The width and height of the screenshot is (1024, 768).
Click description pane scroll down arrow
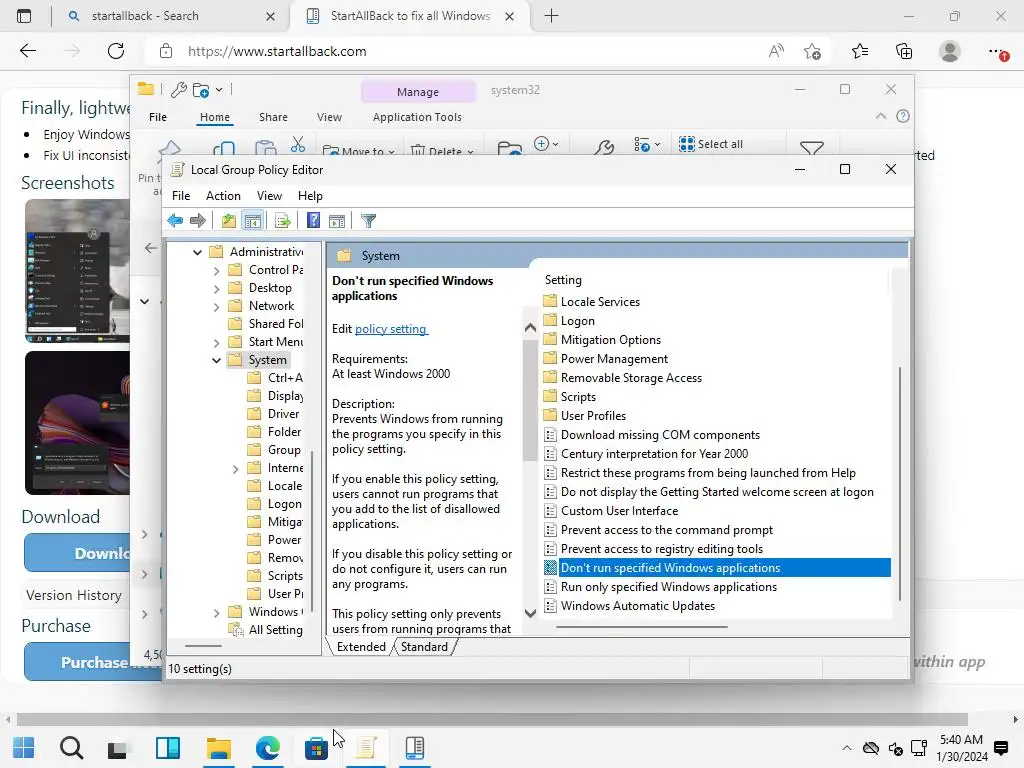click(530, 613)
